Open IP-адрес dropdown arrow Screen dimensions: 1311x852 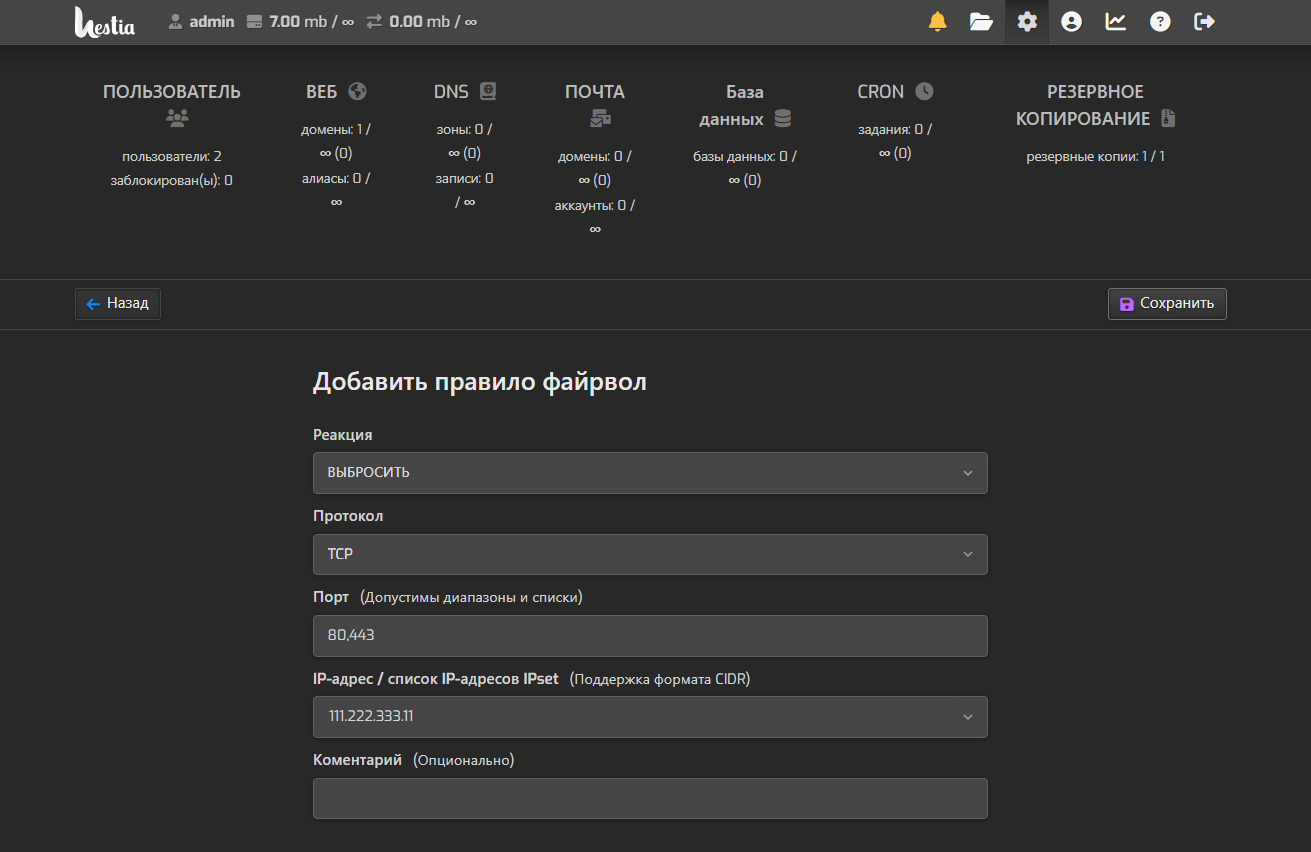pos(967,717)
